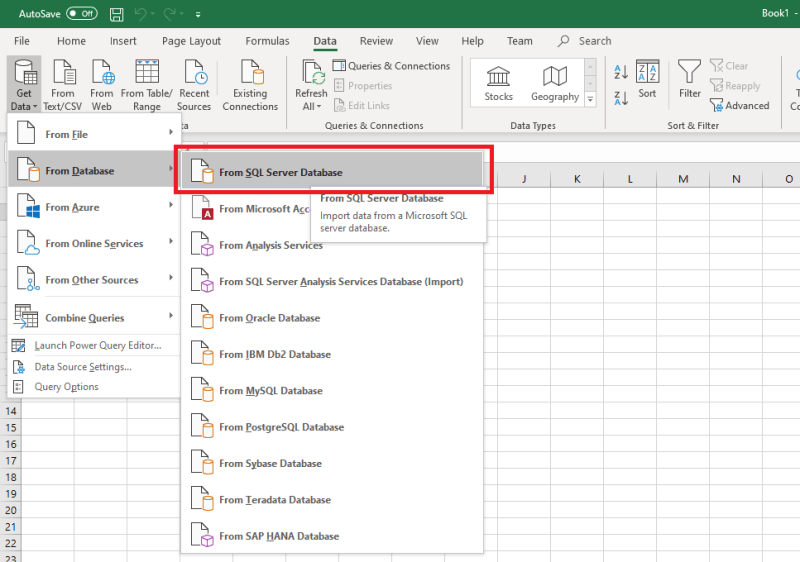Open Data Source Settings
800x562 pixels.
pyautogui.click(x=94, y=366)
